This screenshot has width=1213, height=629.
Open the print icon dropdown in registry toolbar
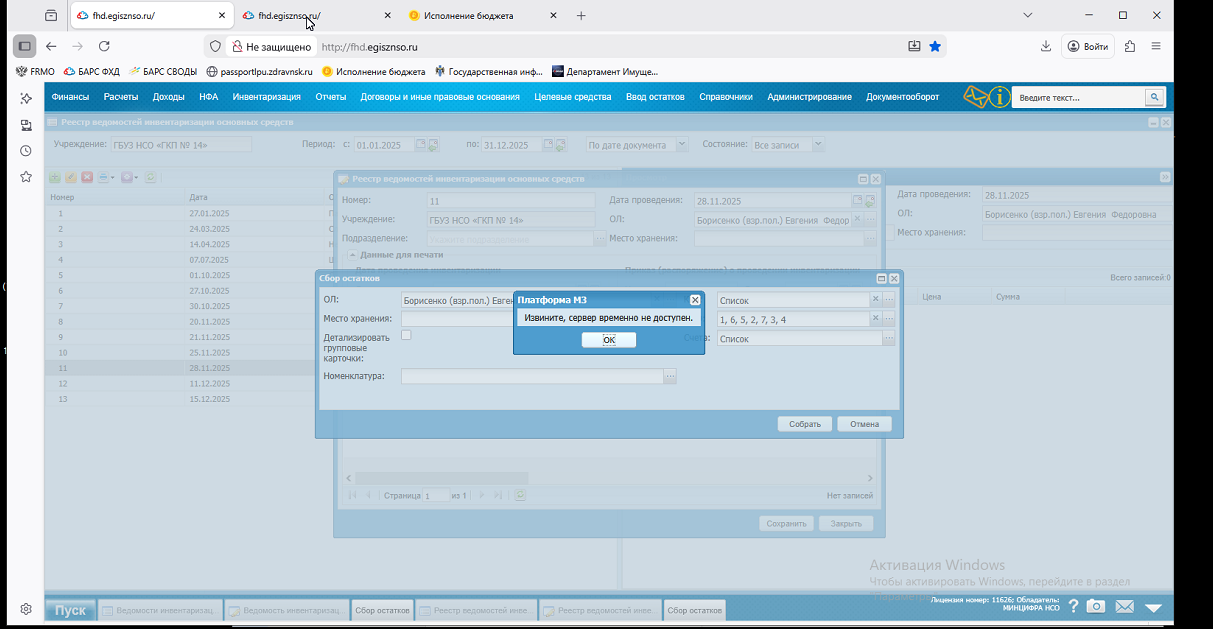(106, 177)
